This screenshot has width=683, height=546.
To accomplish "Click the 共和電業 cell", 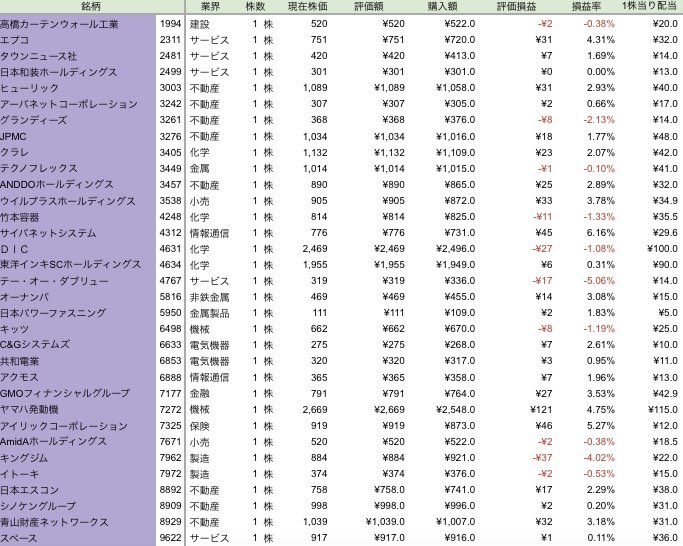I will tap(20, 361).
